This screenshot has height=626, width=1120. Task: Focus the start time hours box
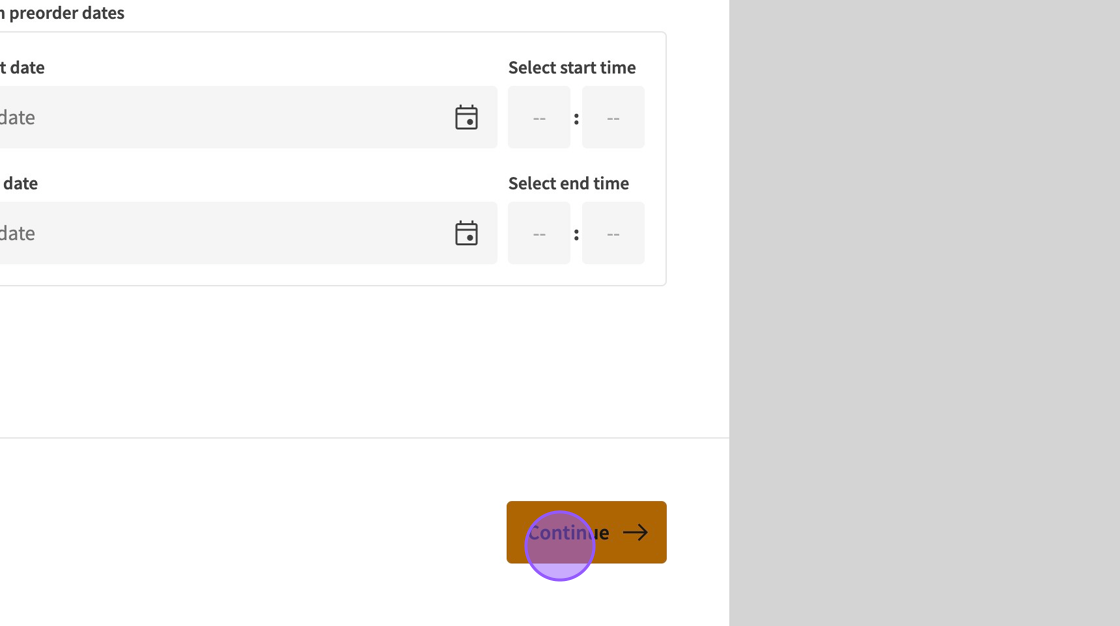[539, 118]
